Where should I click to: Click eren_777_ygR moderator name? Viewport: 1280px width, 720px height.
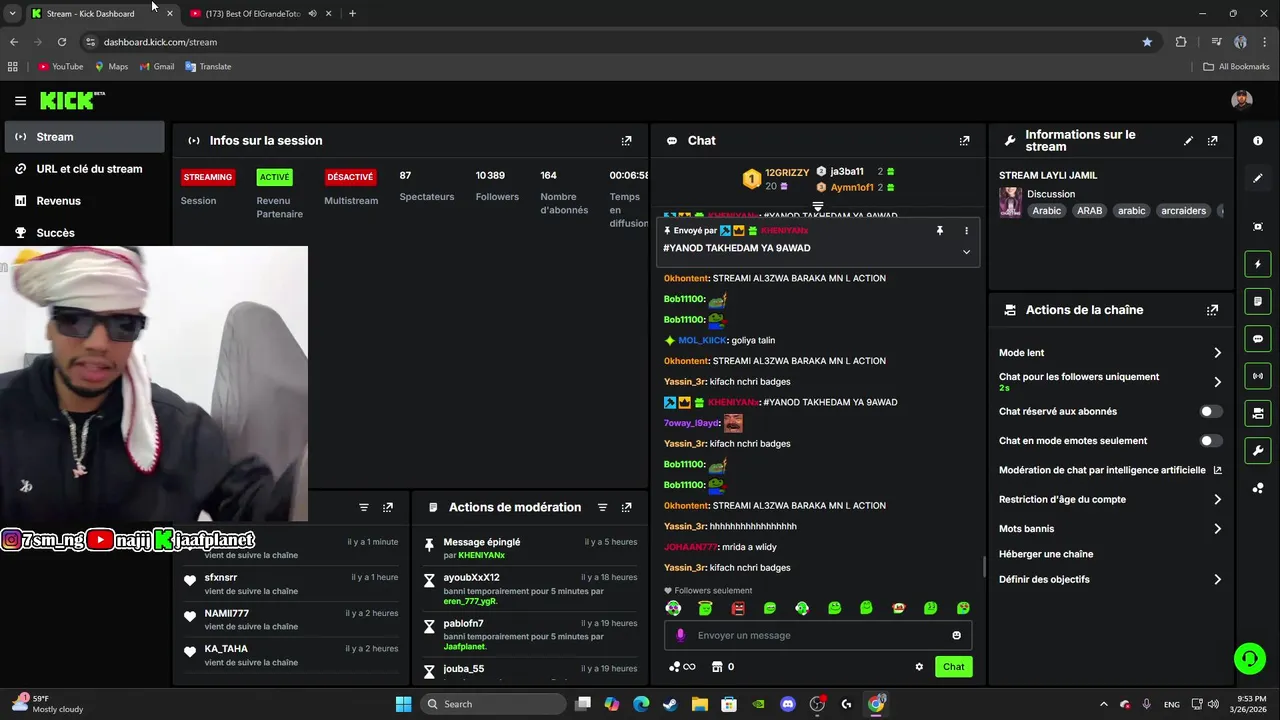pos(470,602)
